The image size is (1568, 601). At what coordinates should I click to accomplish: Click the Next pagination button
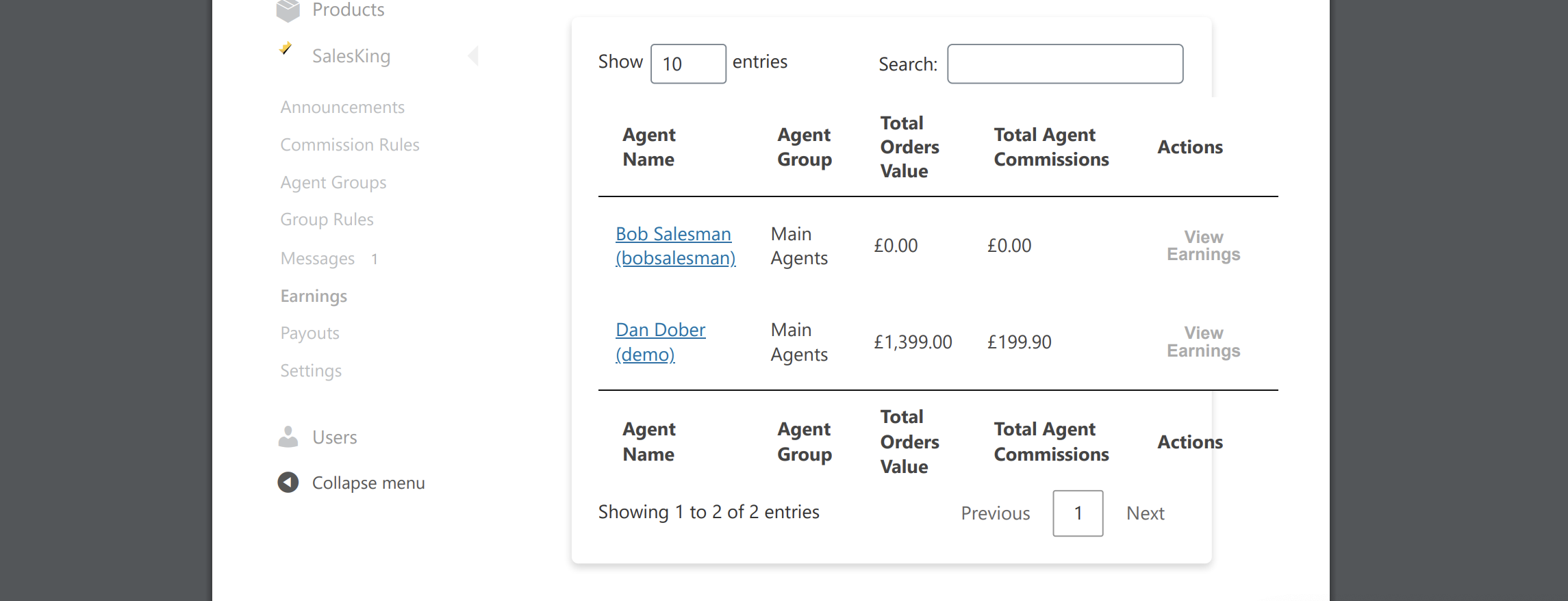point(1146,513)
